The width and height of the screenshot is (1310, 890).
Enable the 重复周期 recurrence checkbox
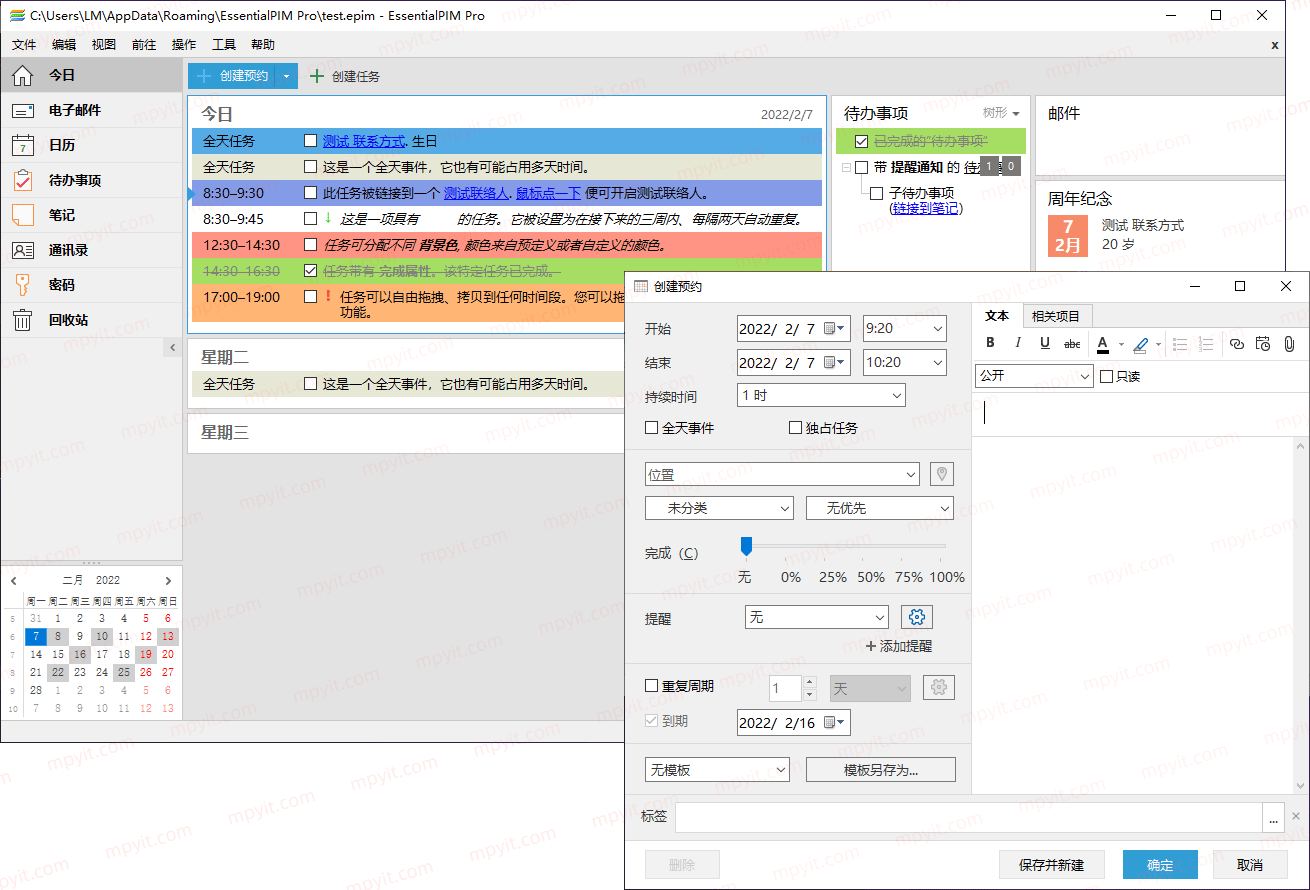click(652, 686)
